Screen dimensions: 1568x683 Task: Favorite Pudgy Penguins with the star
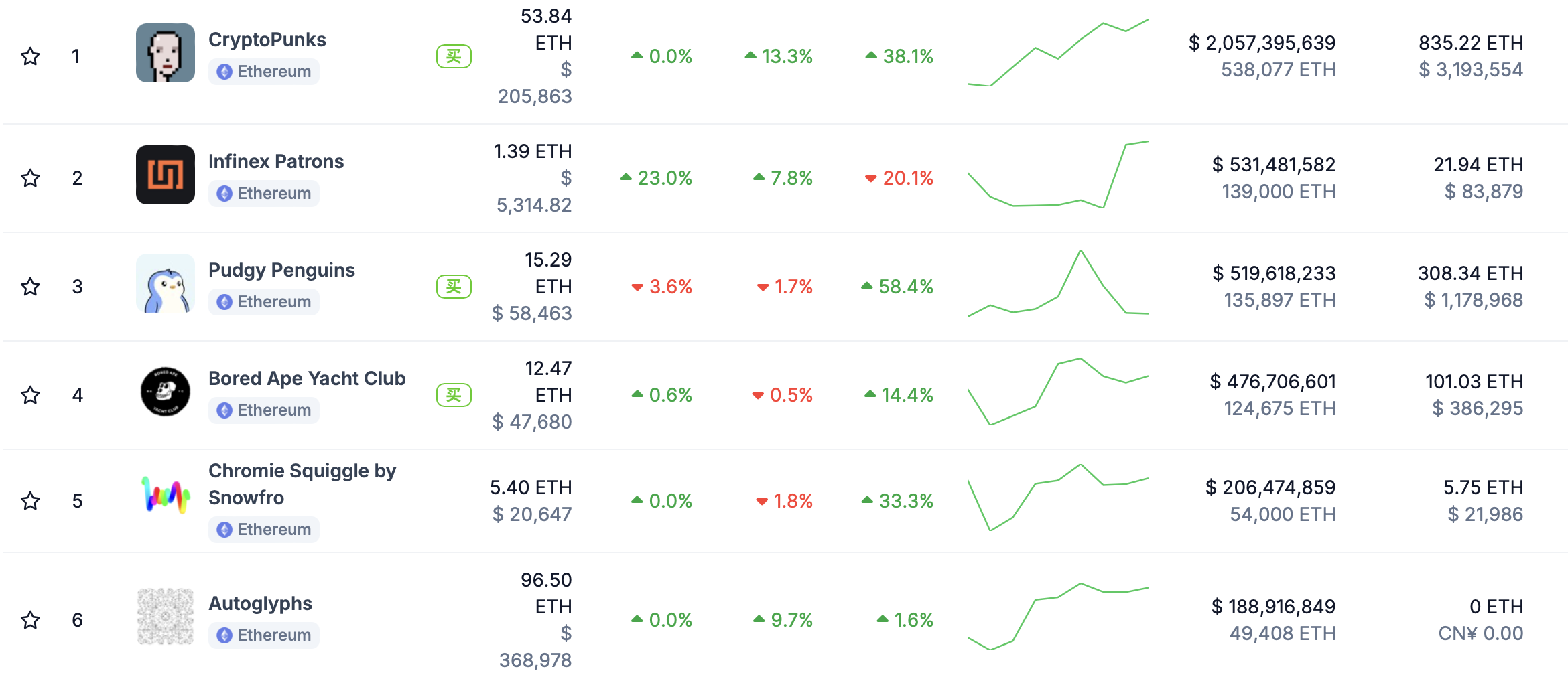tap(30, 287)
